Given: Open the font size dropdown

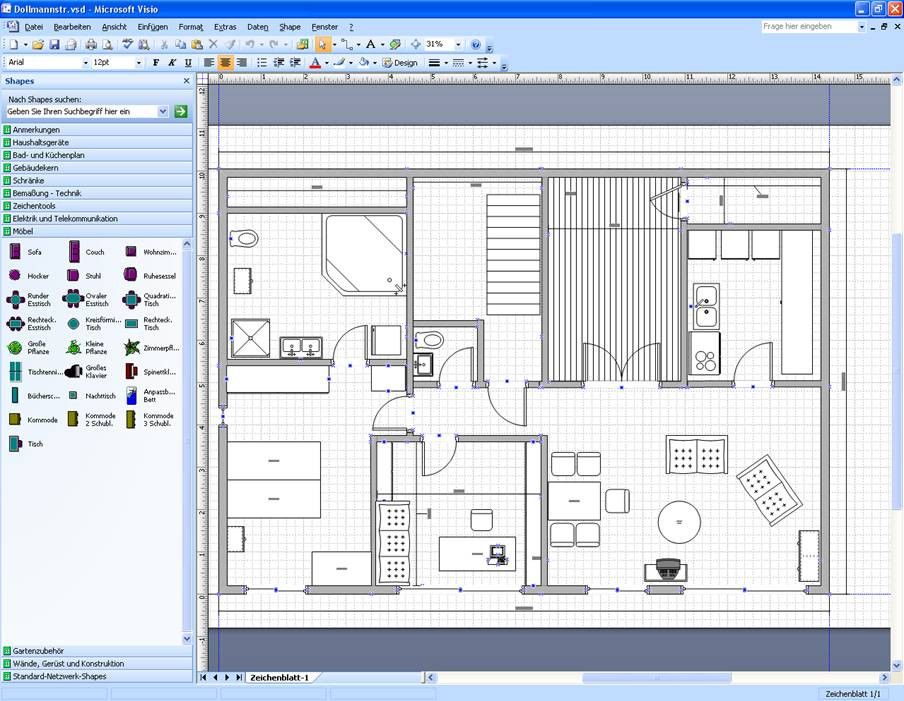Looking at the screenshot, I should pyautogui.click(x=138, y=62).
